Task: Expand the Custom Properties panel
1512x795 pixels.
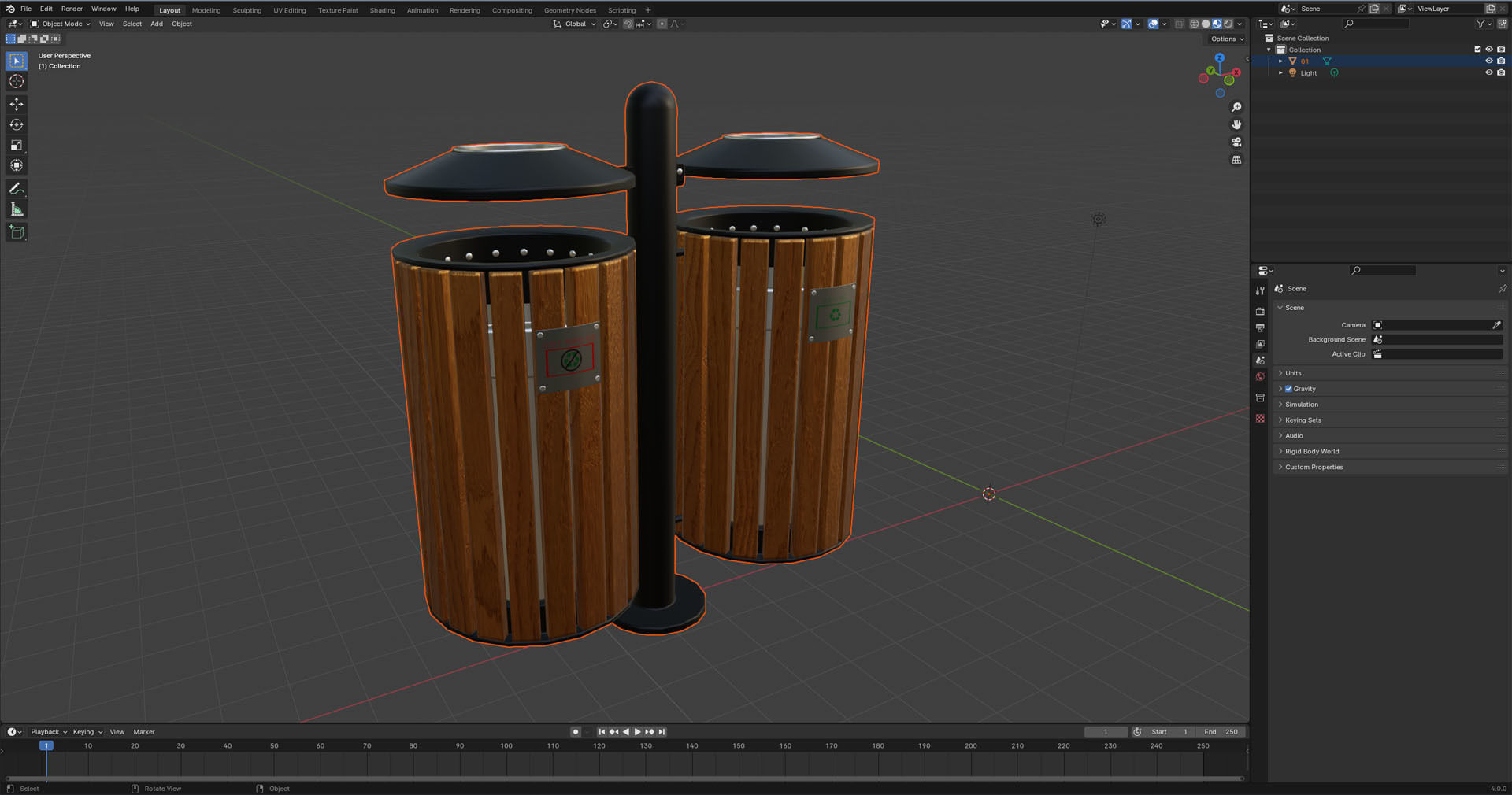Action: pyautogui.click(x=1314, y=468)
